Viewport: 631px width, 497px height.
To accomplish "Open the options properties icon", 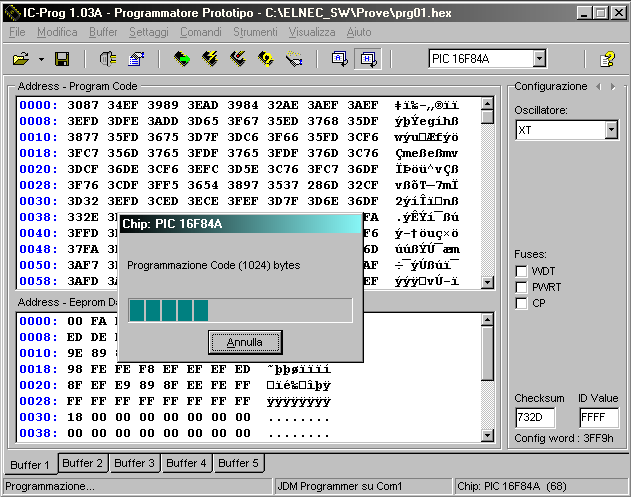I will click(136, 59).
